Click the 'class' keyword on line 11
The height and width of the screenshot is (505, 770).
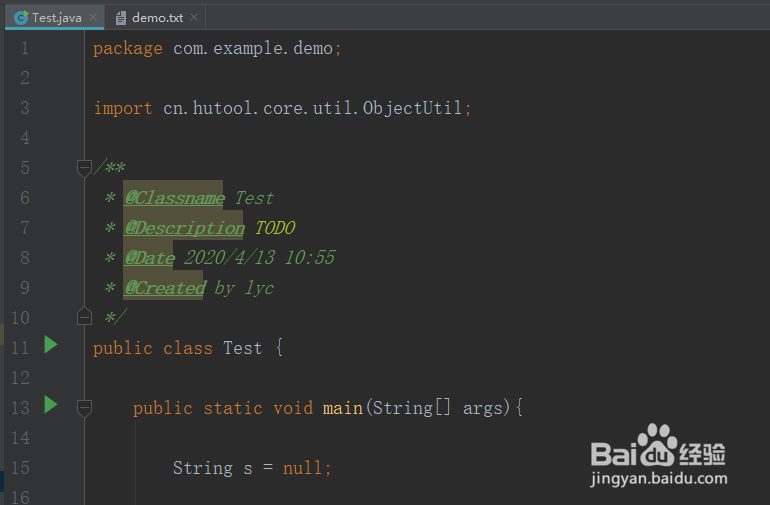[188, 348]
